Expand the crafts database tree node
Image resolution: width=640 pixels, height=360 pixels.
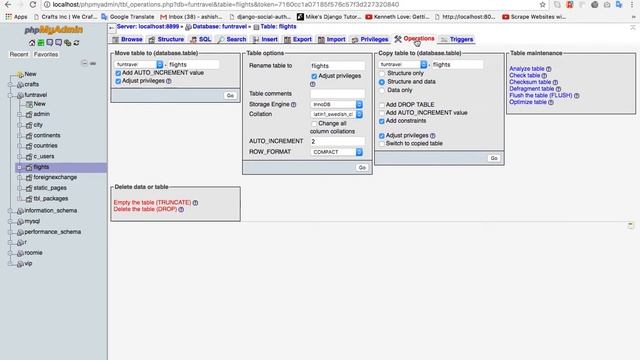click(11, 84)
